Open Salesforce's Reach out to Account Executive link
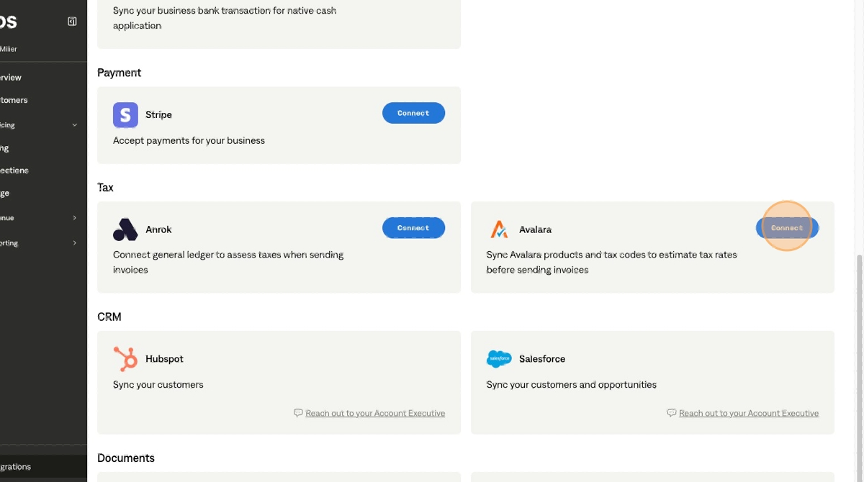Viewport: 864px width, 482px height. 748,413
